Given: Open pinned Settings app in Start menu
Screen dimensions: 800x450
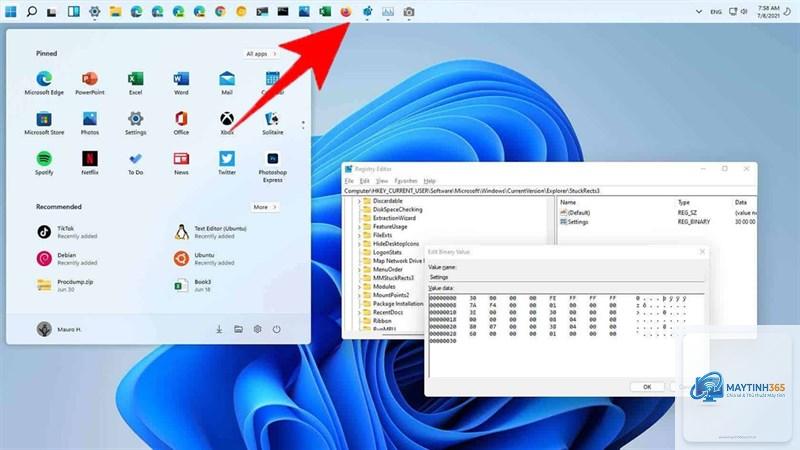Looking at the screenshot, I should coord(135,123).
